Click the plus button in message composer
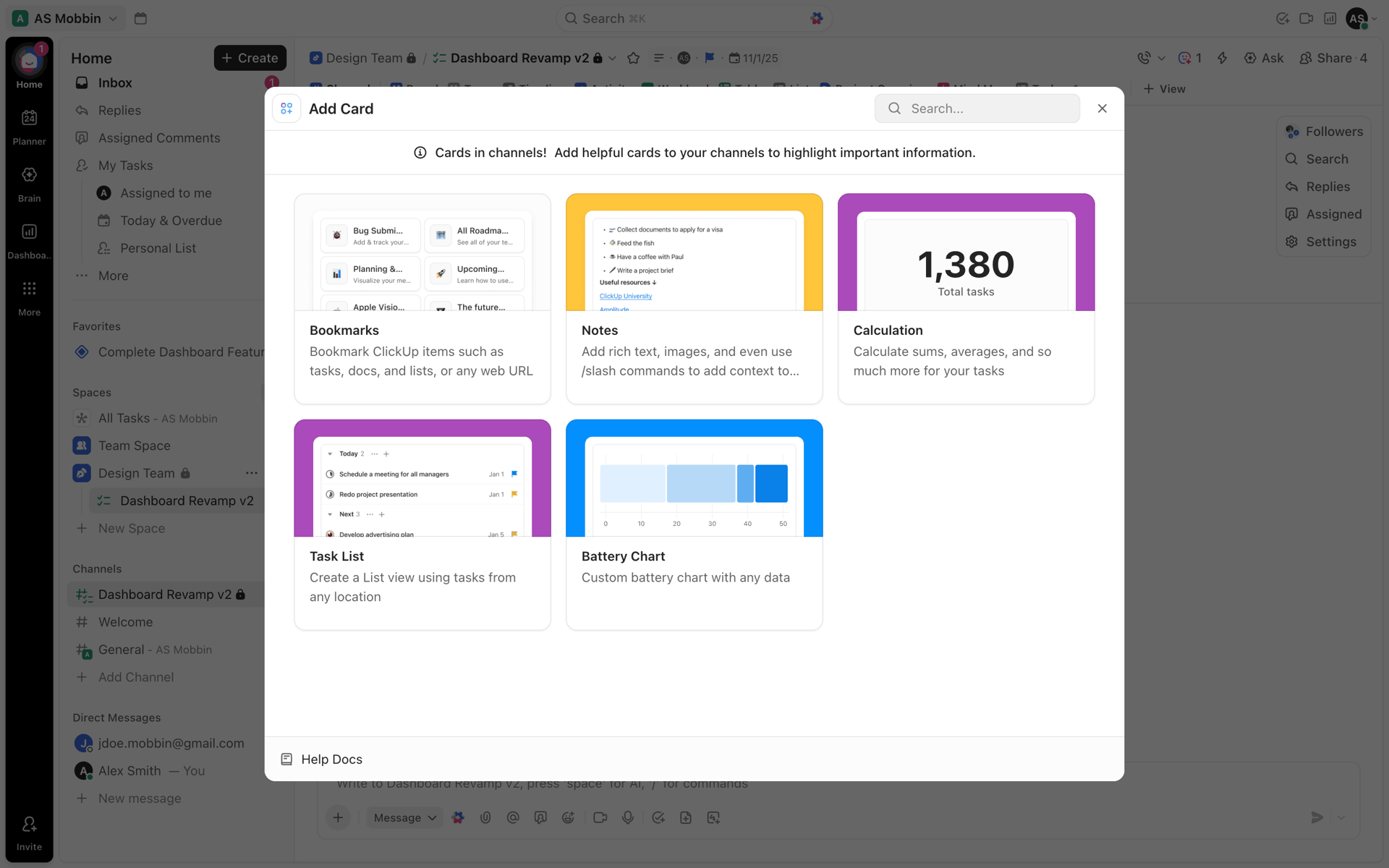 pos(338,817)
